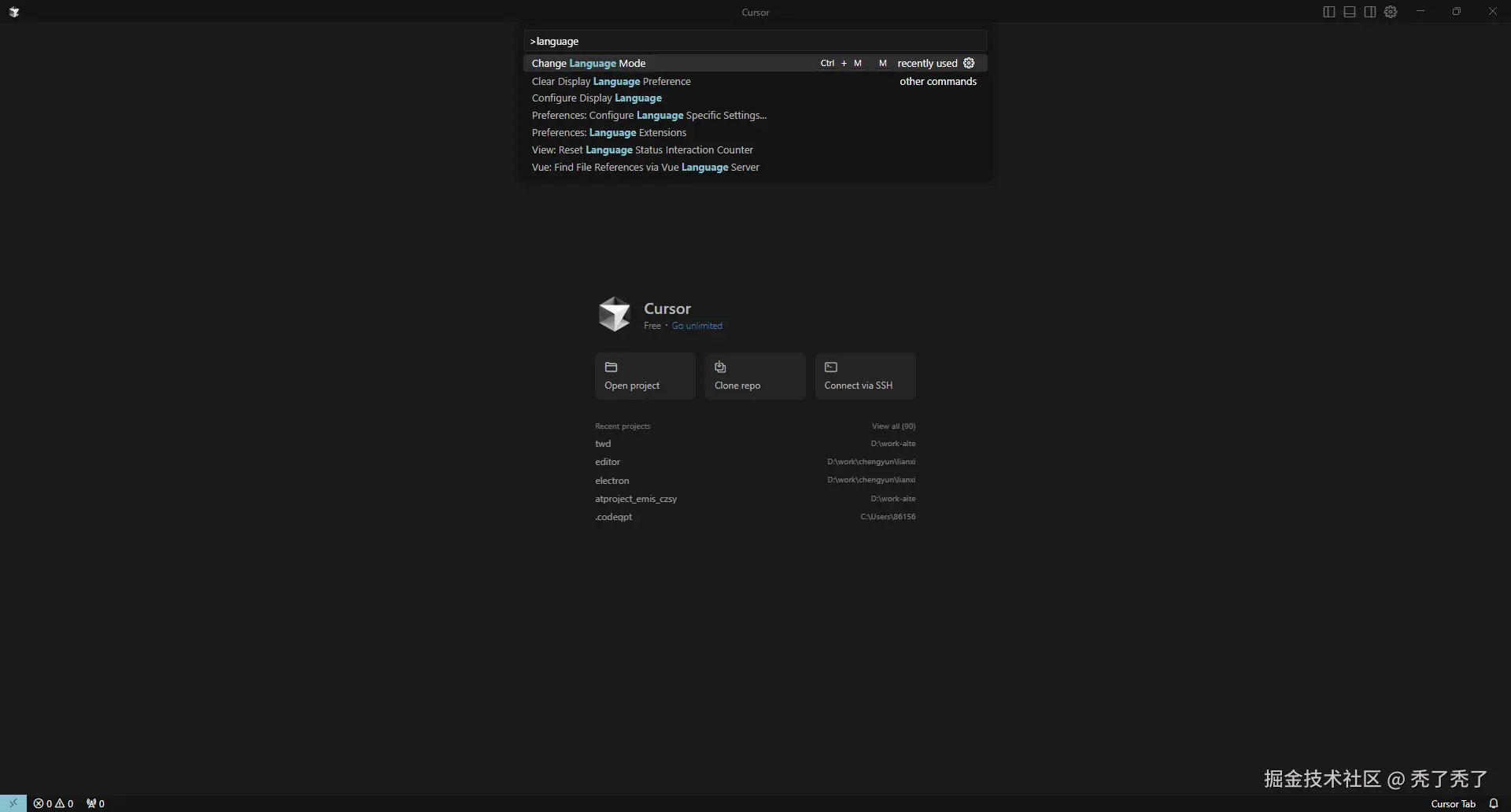
Task: Open Preferences: Language Extensions command
Action: pyautogui.click(x=755, y=133)
